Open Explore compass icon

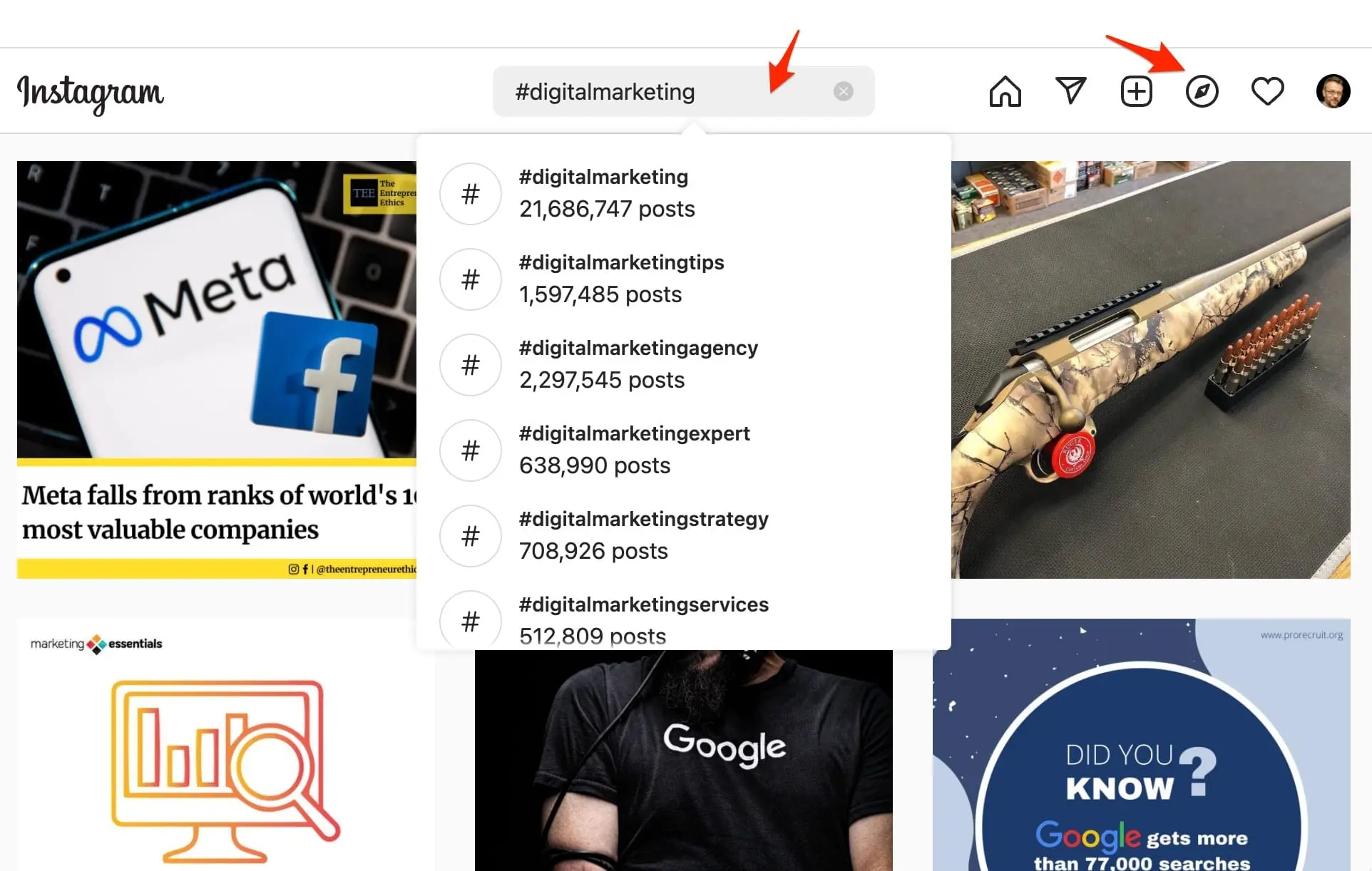click(x=1202, y=91)
